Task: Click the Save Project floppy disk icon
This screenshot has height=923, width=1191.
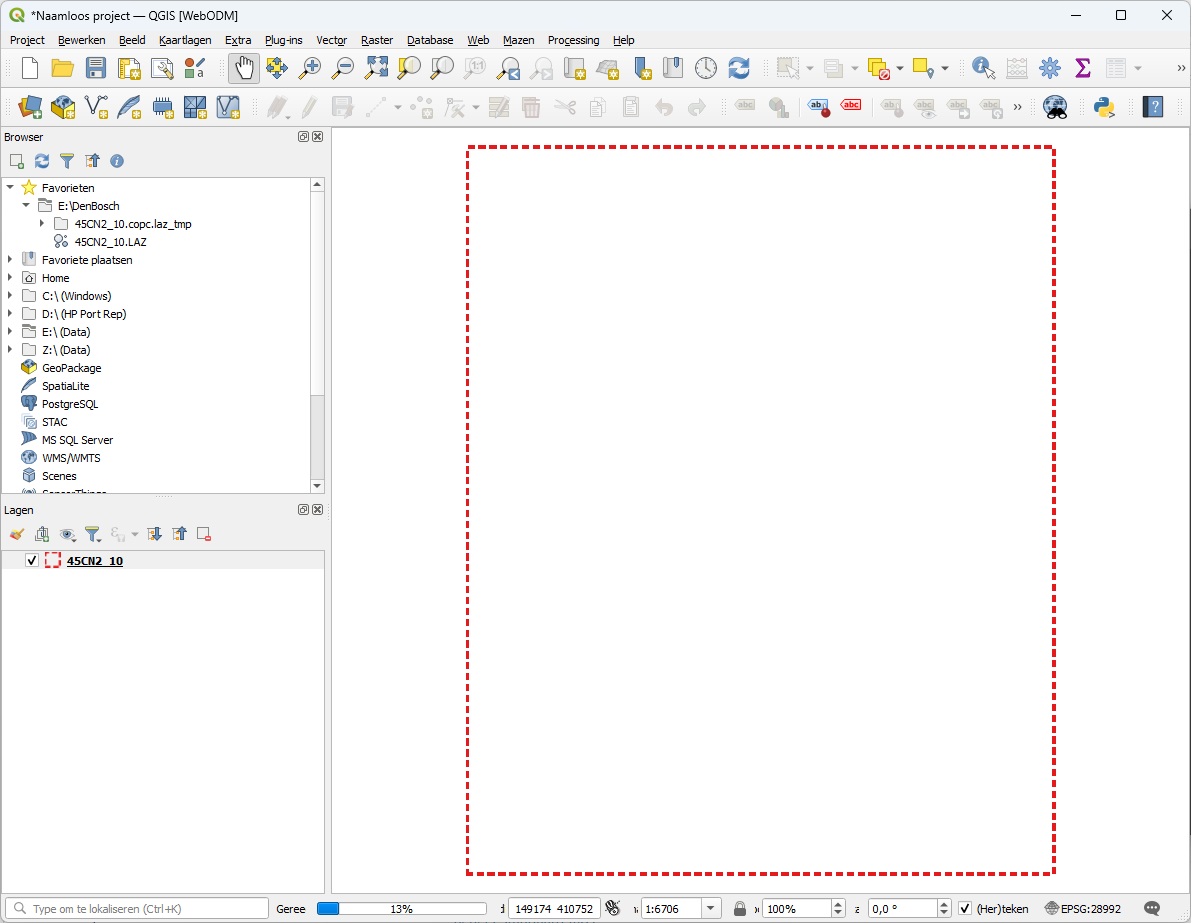Action: (x=96, y=68)
